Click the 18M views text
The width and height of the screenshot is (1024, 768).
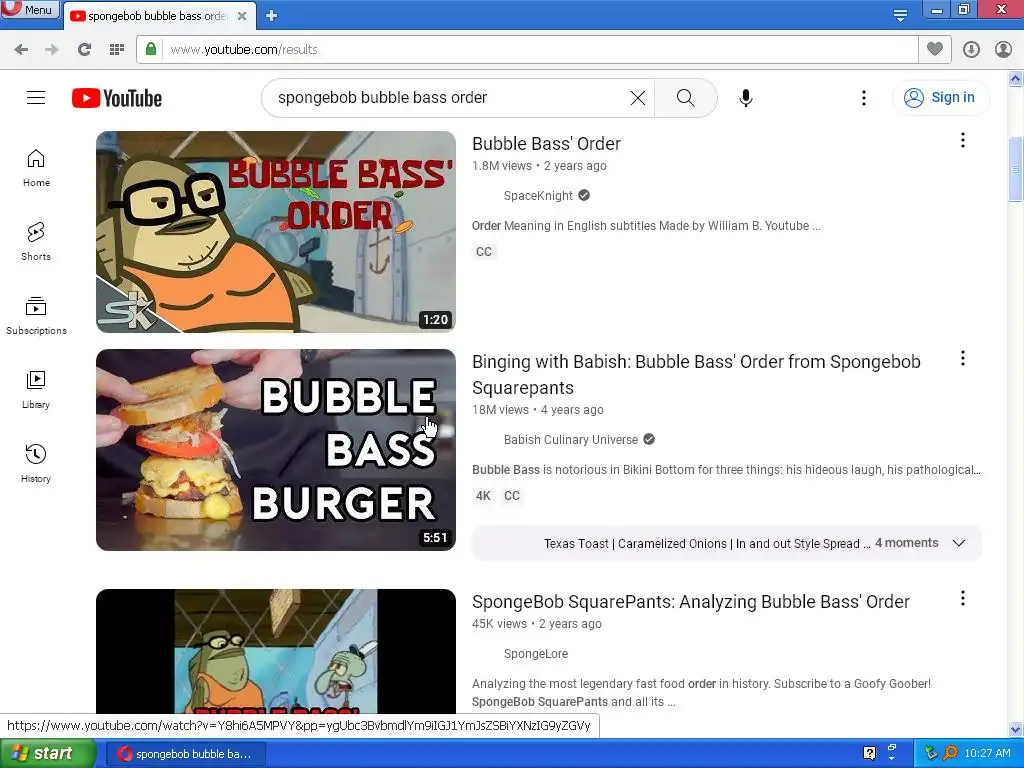click(x=500, y=410)
